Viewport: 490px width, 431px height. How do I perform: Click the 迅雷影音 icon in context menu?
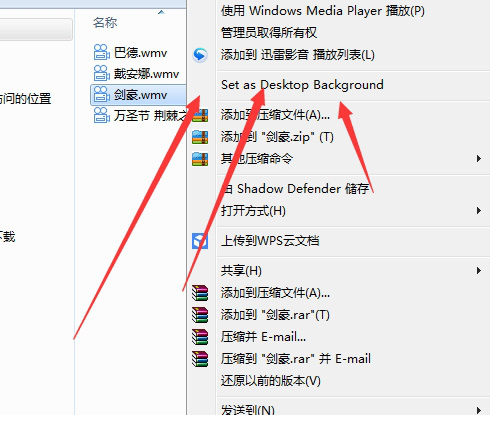200,55
